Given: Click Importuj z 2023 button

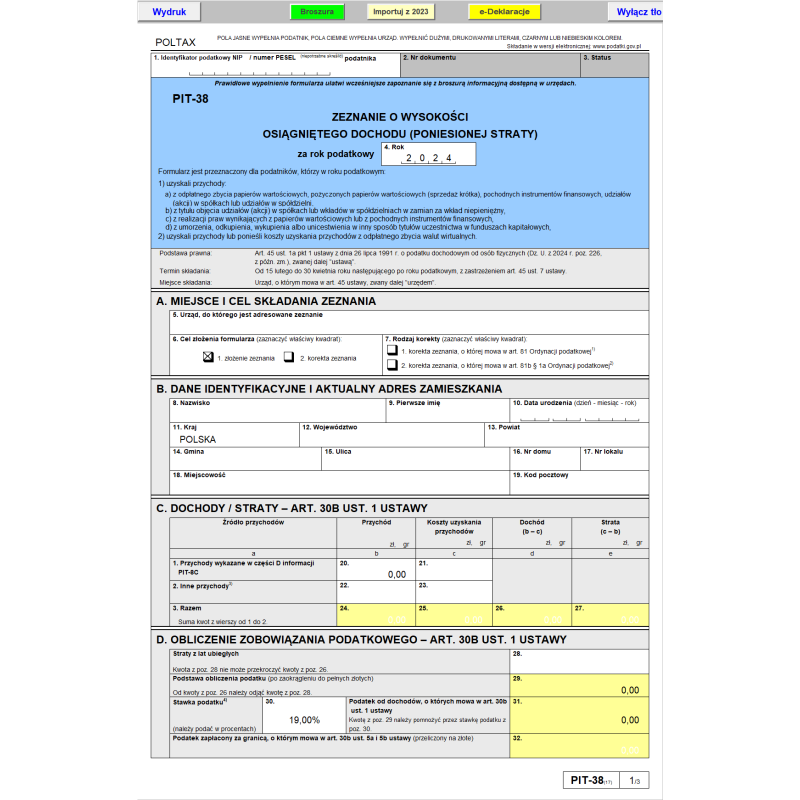Looking at the screenshot, I should (x=400, y=12).
